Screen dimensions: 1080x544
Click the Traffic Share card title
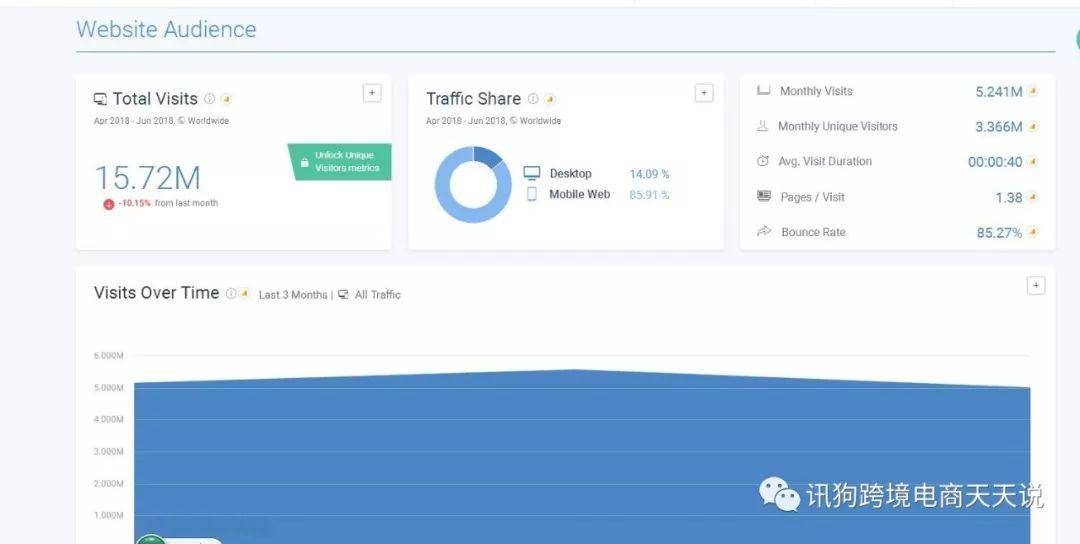(x=473, y=98)
